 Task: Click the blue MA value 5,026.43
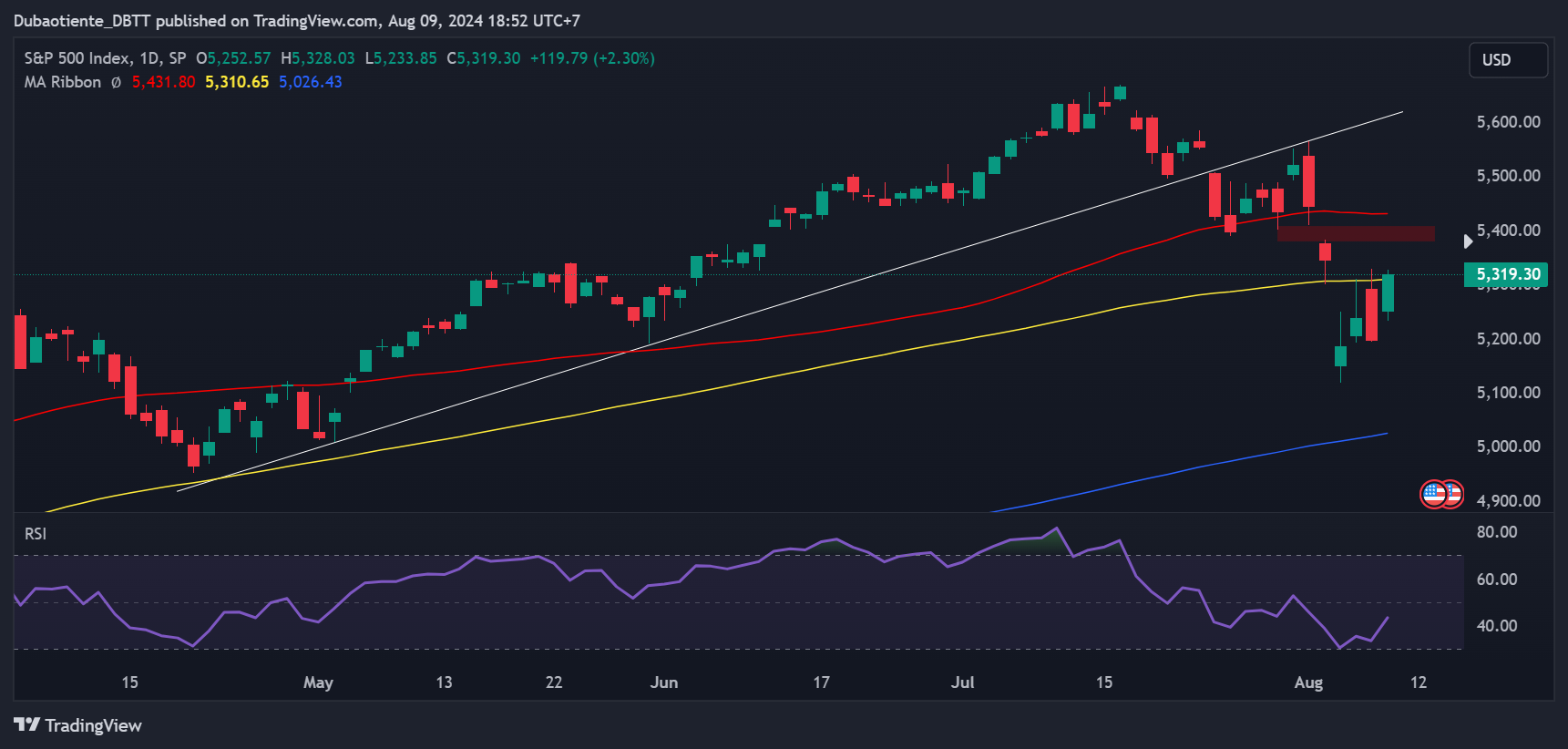click(x=311, y=82)
